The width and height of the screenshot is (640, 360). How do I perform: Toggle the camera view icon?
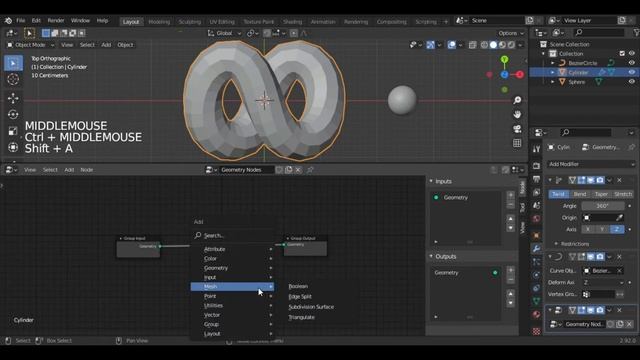tap(517, 129)
